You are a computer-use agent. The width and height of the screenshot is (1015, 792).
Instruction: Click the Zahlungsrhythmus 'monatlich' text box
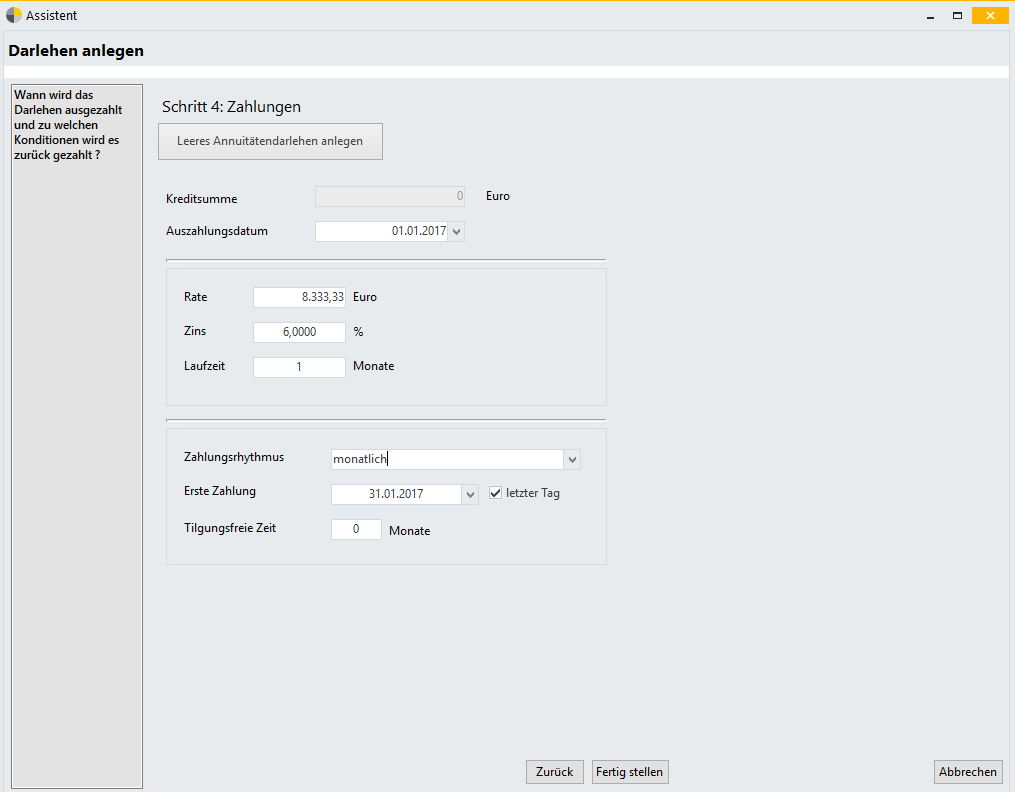(447, 459)
